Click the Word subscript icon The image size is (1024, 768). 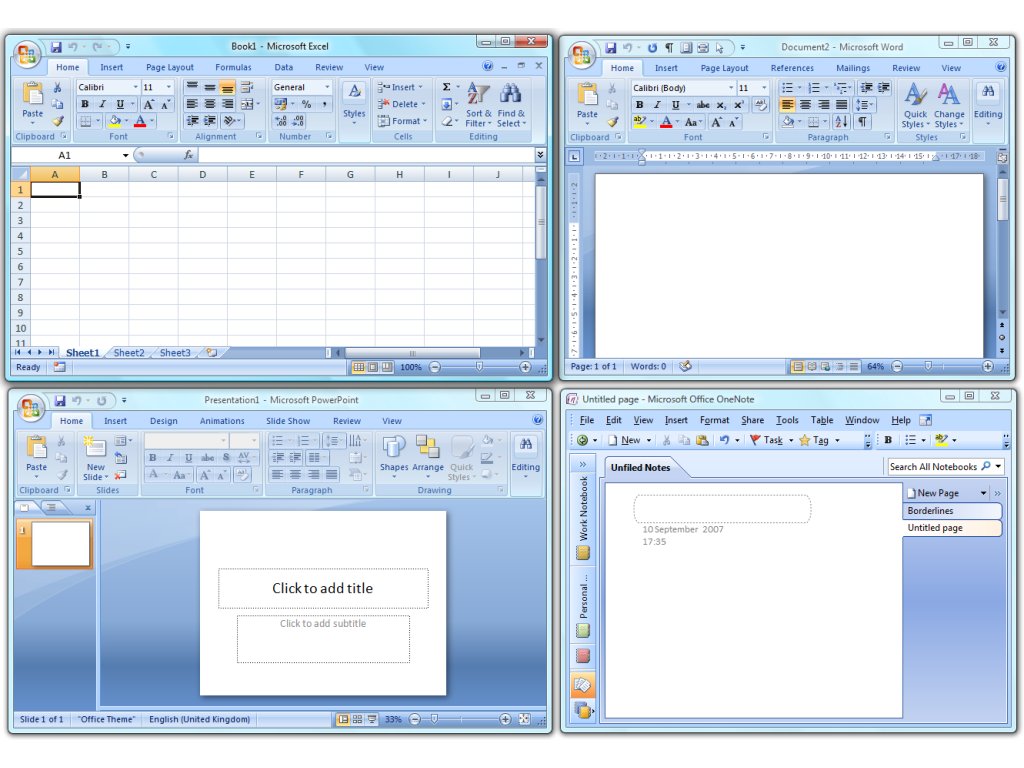point(720,104)
